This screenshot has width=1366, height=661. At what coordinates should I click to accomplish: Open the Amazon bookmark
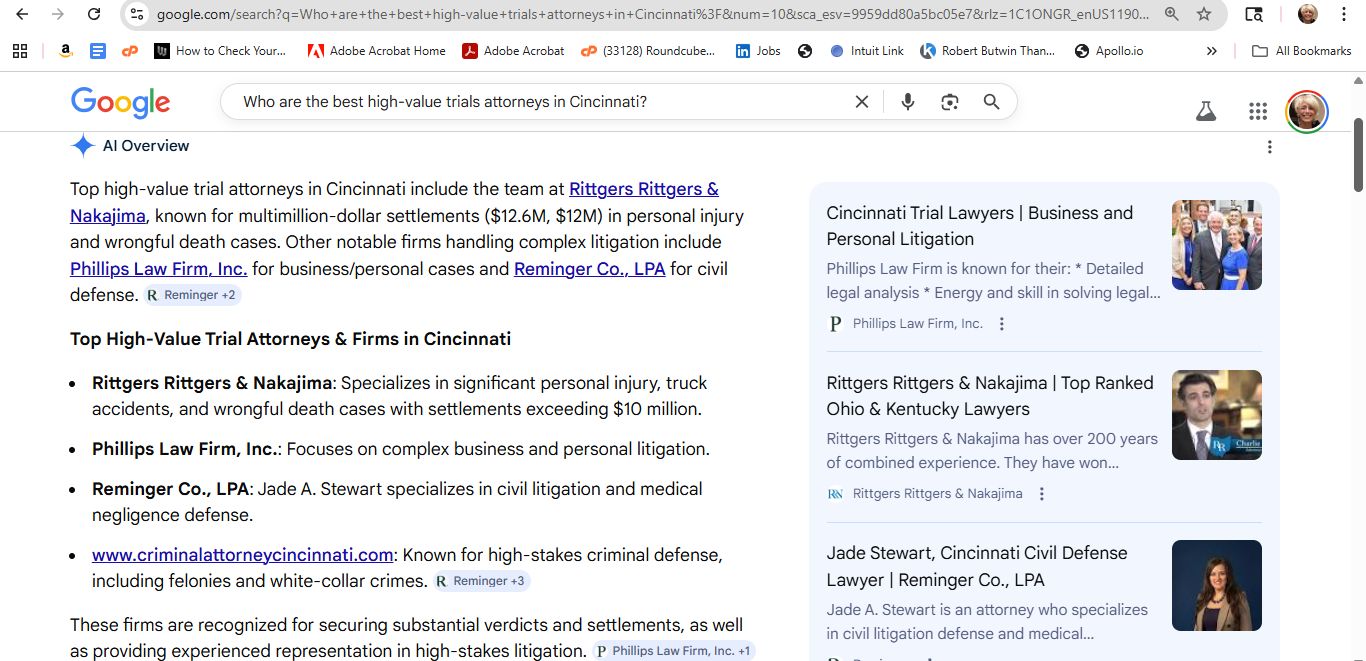pos(66,51)
